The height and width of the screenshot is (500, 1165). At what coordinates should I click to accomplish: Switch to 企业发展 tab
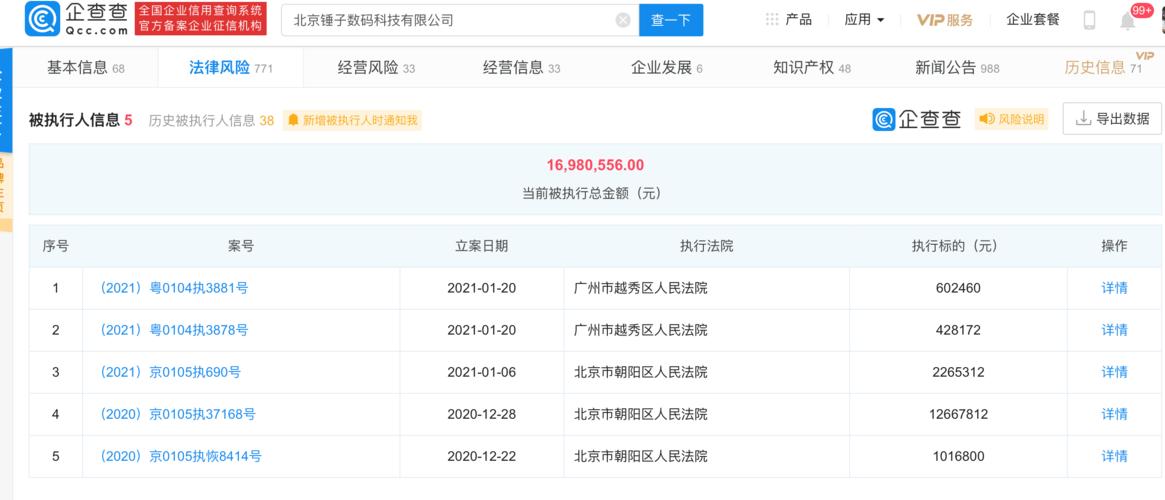point(666,68)
